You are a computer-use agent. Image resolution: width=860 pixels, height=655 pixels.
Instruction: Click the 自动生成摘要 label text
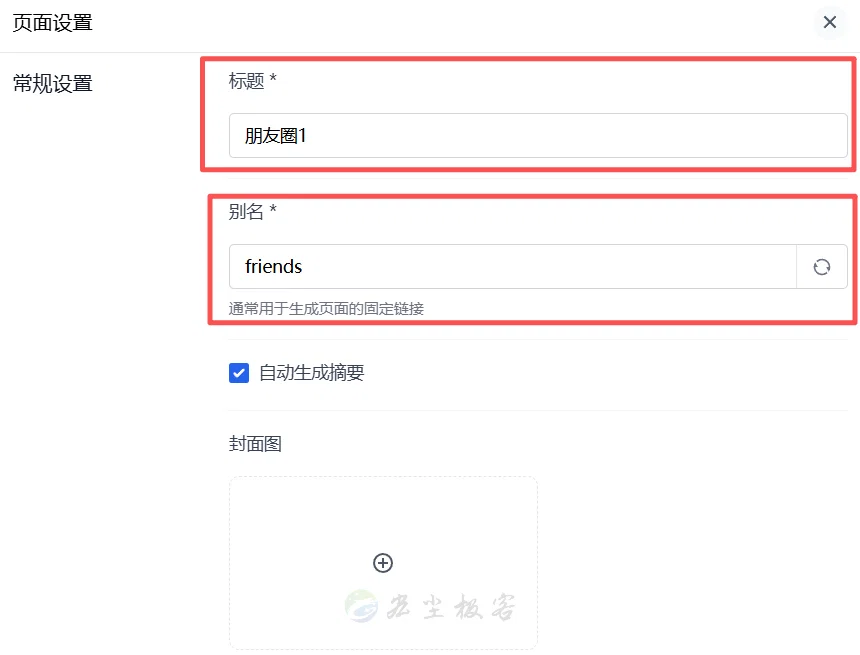point(312,373)
